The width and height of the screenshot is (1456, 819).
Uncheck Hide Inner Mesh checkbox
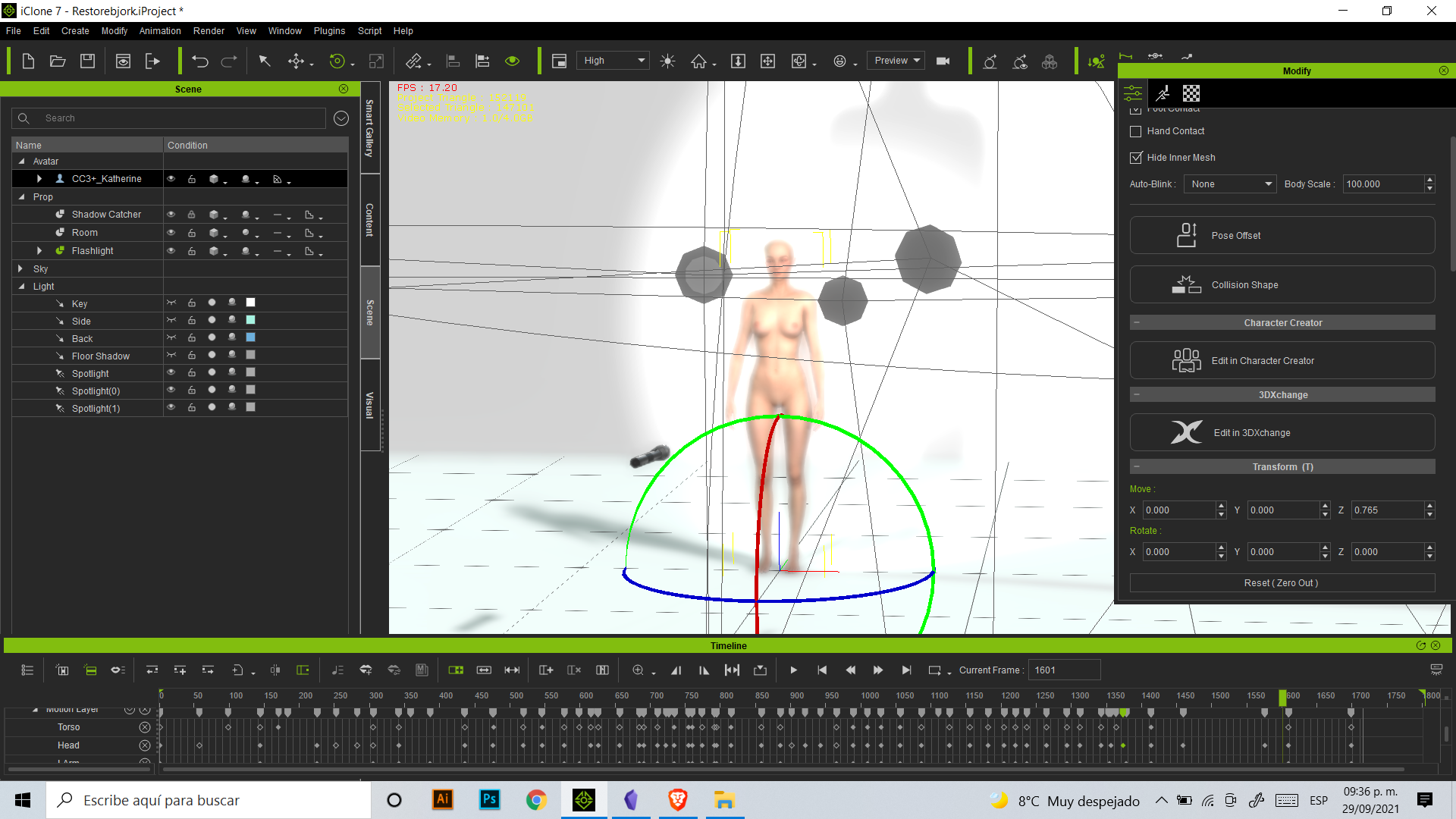1136,158
